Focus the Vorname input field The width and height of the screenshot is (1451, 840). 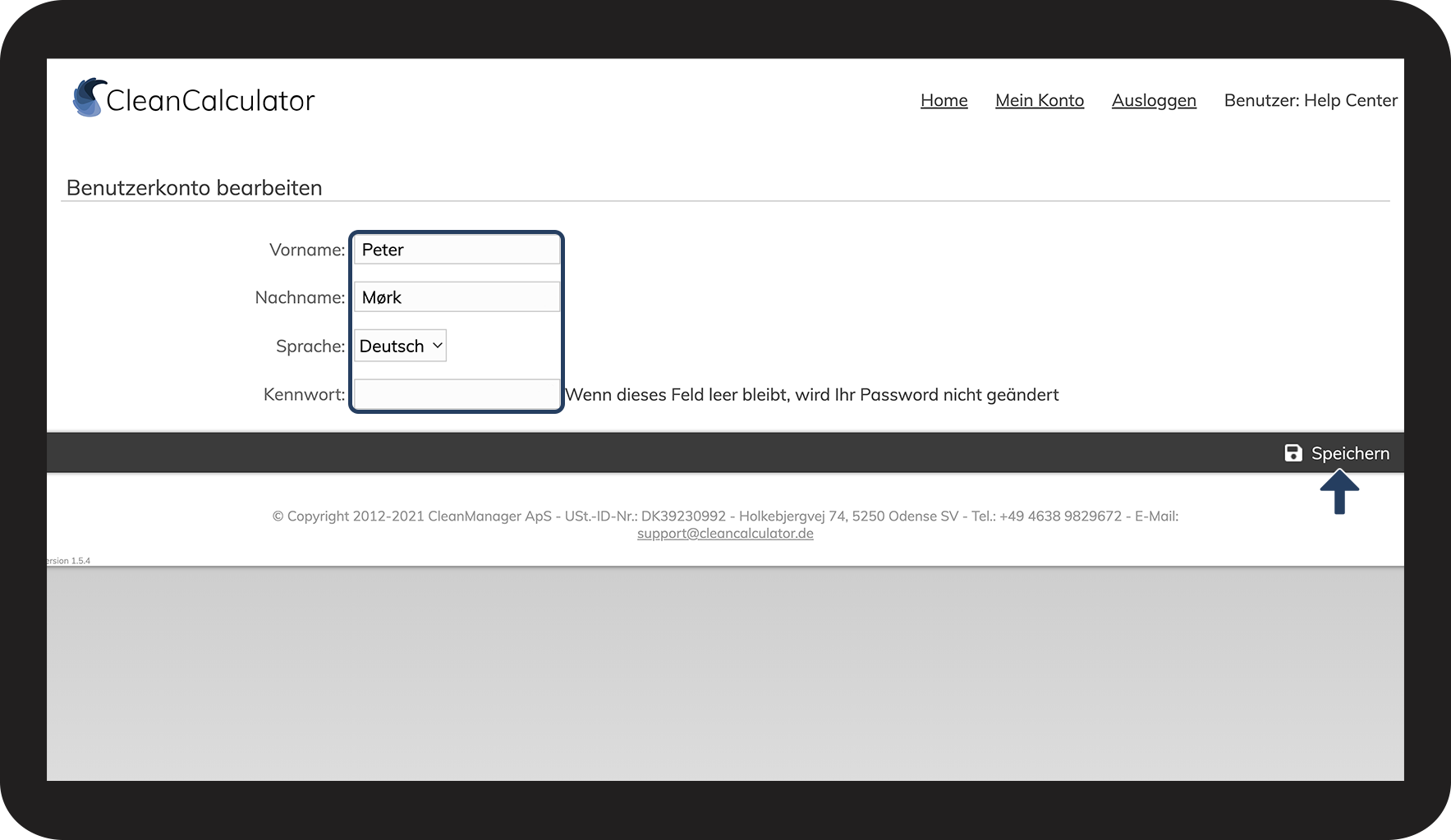(457, 250)
